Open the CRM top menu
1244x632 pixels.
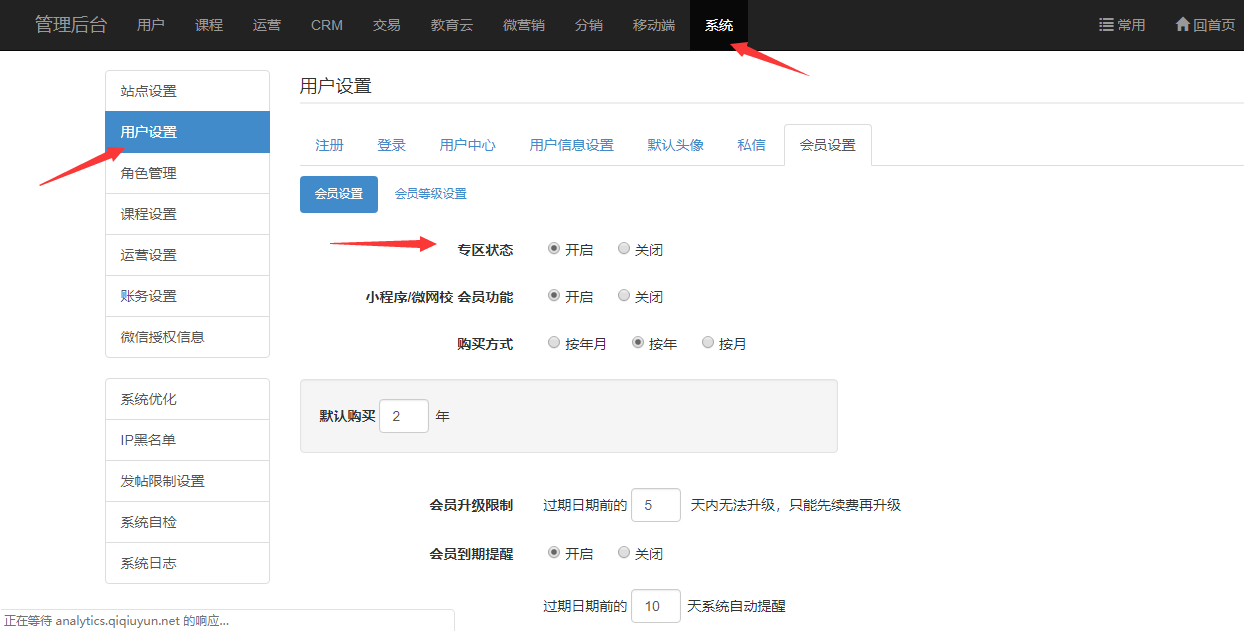coord(327,25)
